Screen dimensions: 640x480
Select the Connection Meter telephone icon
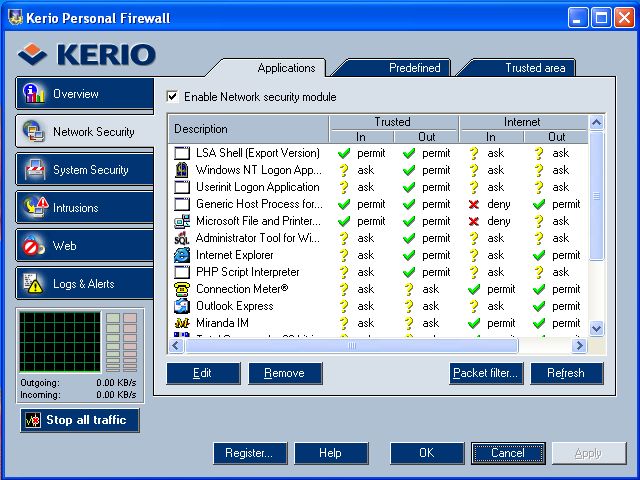pyautogui.click(x=182, y=289)
